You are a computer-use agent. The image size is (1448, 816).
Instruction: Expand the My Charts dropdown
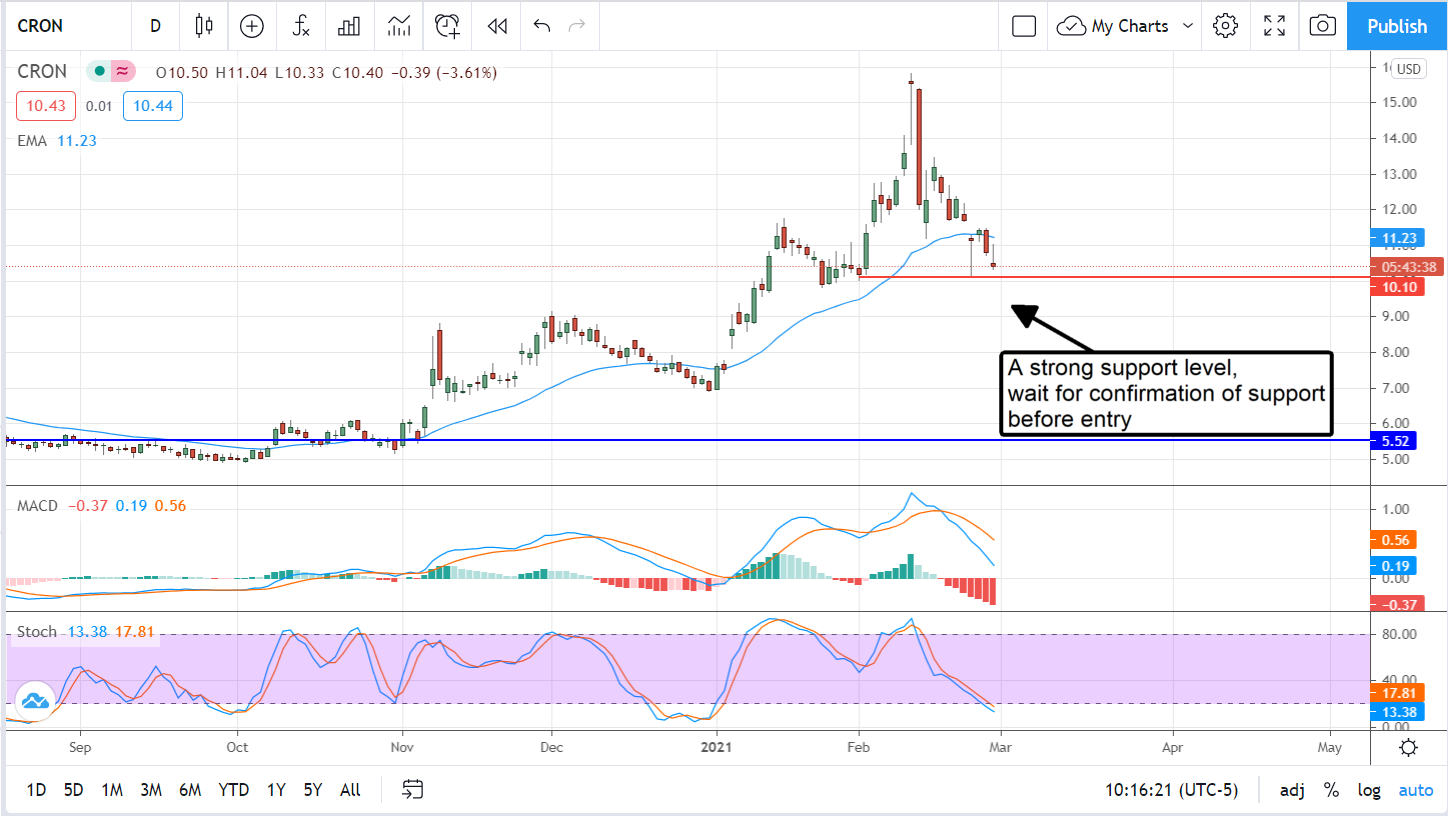[1188, 26]
